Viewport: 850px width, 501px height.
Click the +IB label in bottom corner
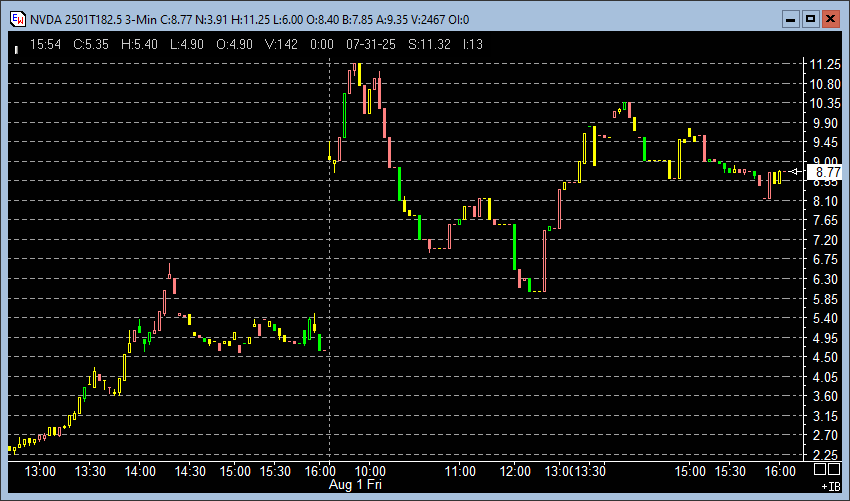(x=831, y=486)
